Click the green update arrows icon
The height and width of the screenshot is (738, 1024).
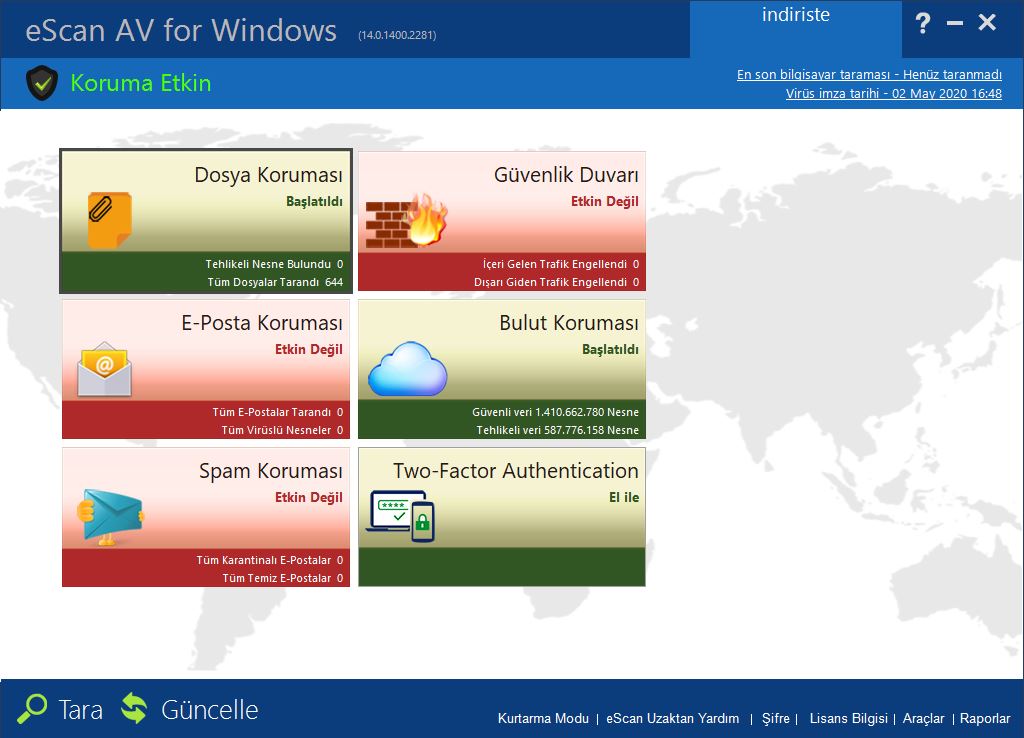[x=134, y=709]
